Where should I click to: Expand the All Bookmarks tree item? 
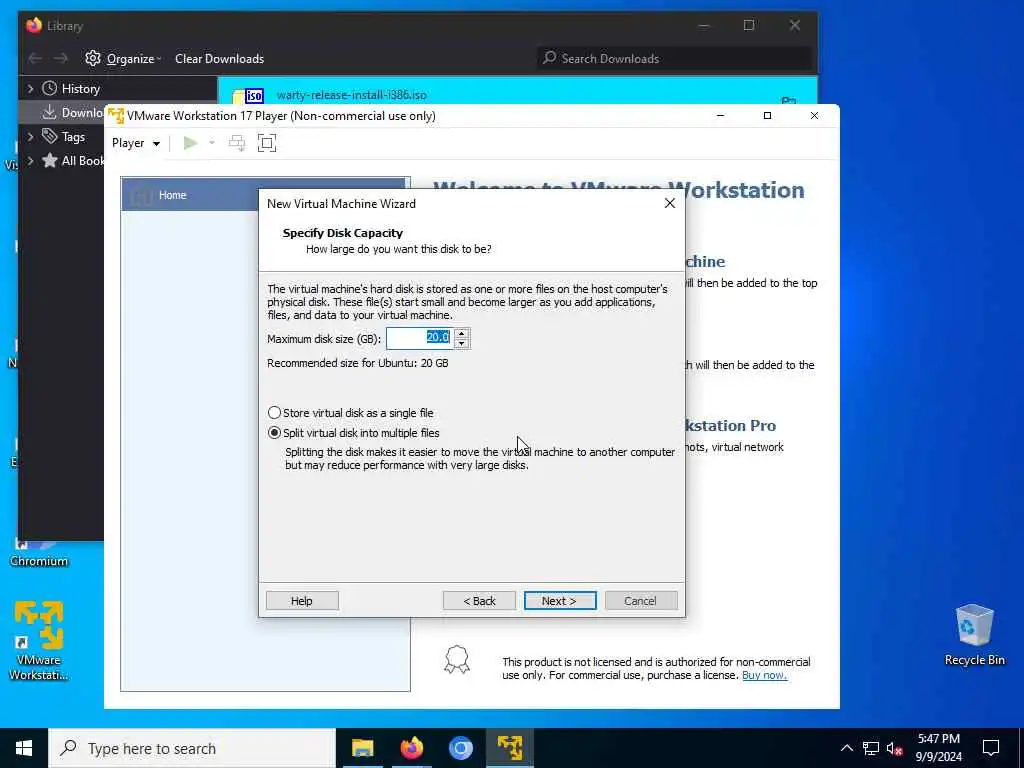30,161
